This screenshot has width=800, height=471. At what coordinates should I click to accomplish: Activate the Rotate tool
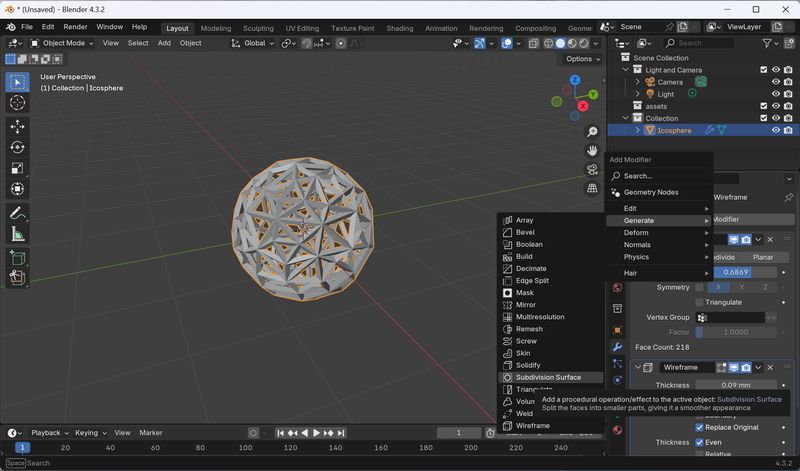click(17, 147)
